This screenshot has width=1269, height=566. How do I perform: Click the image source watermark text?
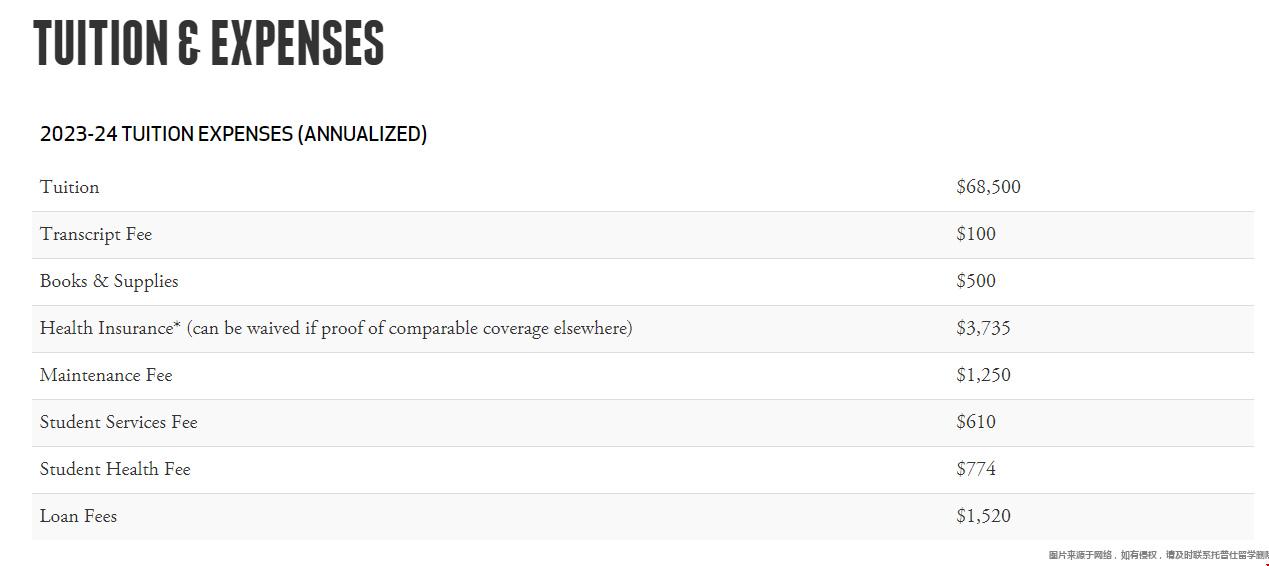click(1158, 554)
